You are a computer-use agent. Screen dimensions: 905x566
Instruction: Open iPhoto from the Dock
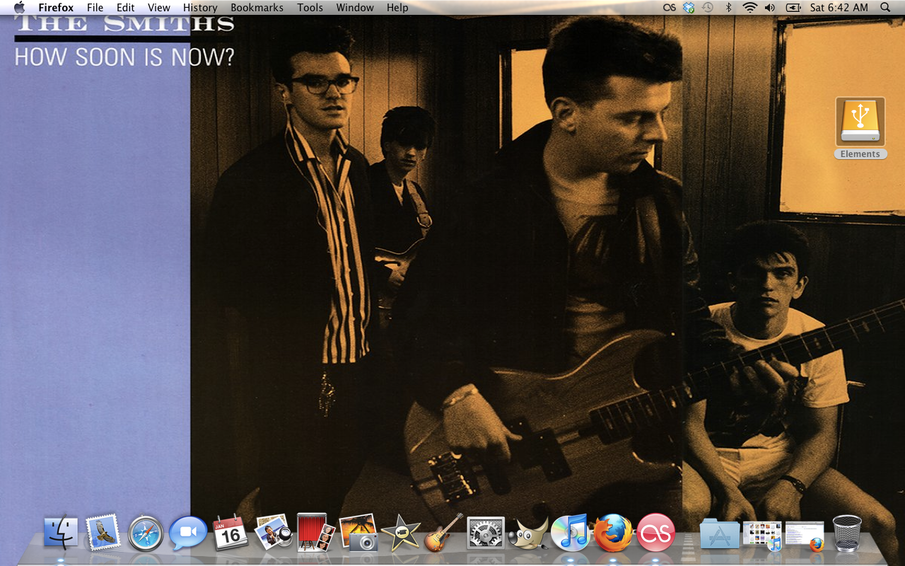click(358, 532)
